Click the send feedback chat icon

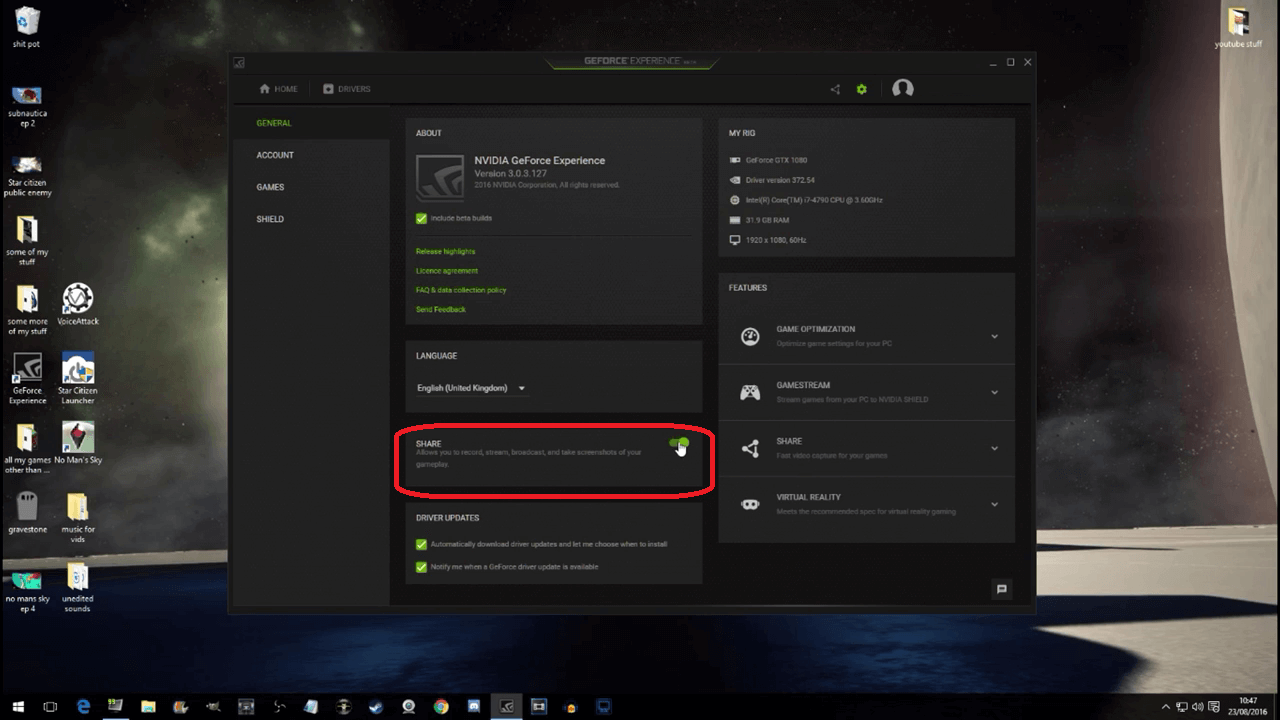[1001, 589]
